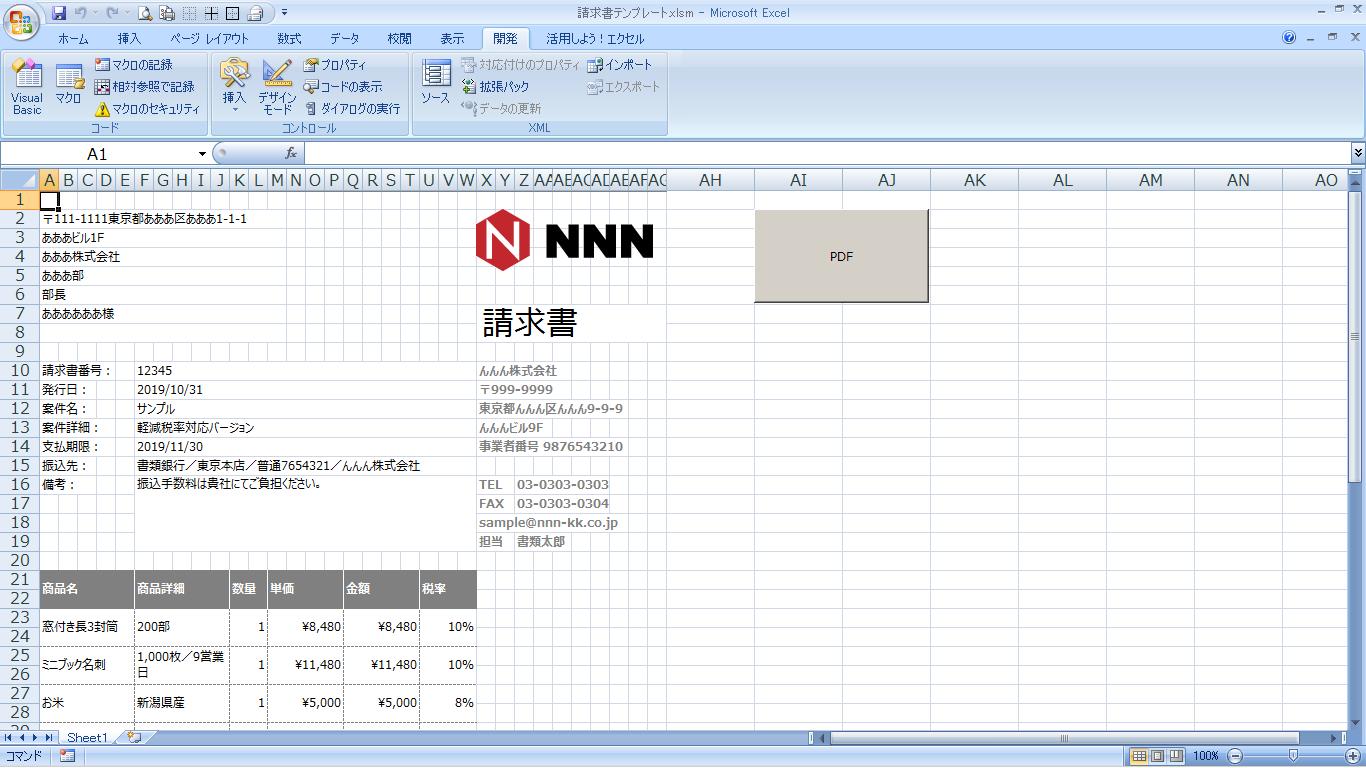Expand the 挿入 controls dropdown
1366x768 pixels.
coord(234,87)
